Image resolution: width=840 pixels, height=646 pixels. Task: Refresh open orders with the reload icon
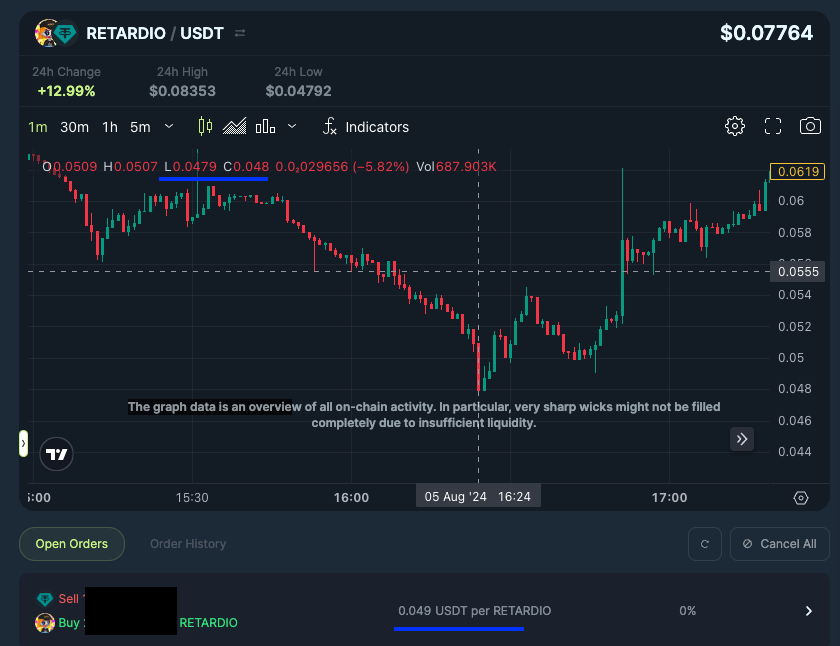click(x=705, y=544)
